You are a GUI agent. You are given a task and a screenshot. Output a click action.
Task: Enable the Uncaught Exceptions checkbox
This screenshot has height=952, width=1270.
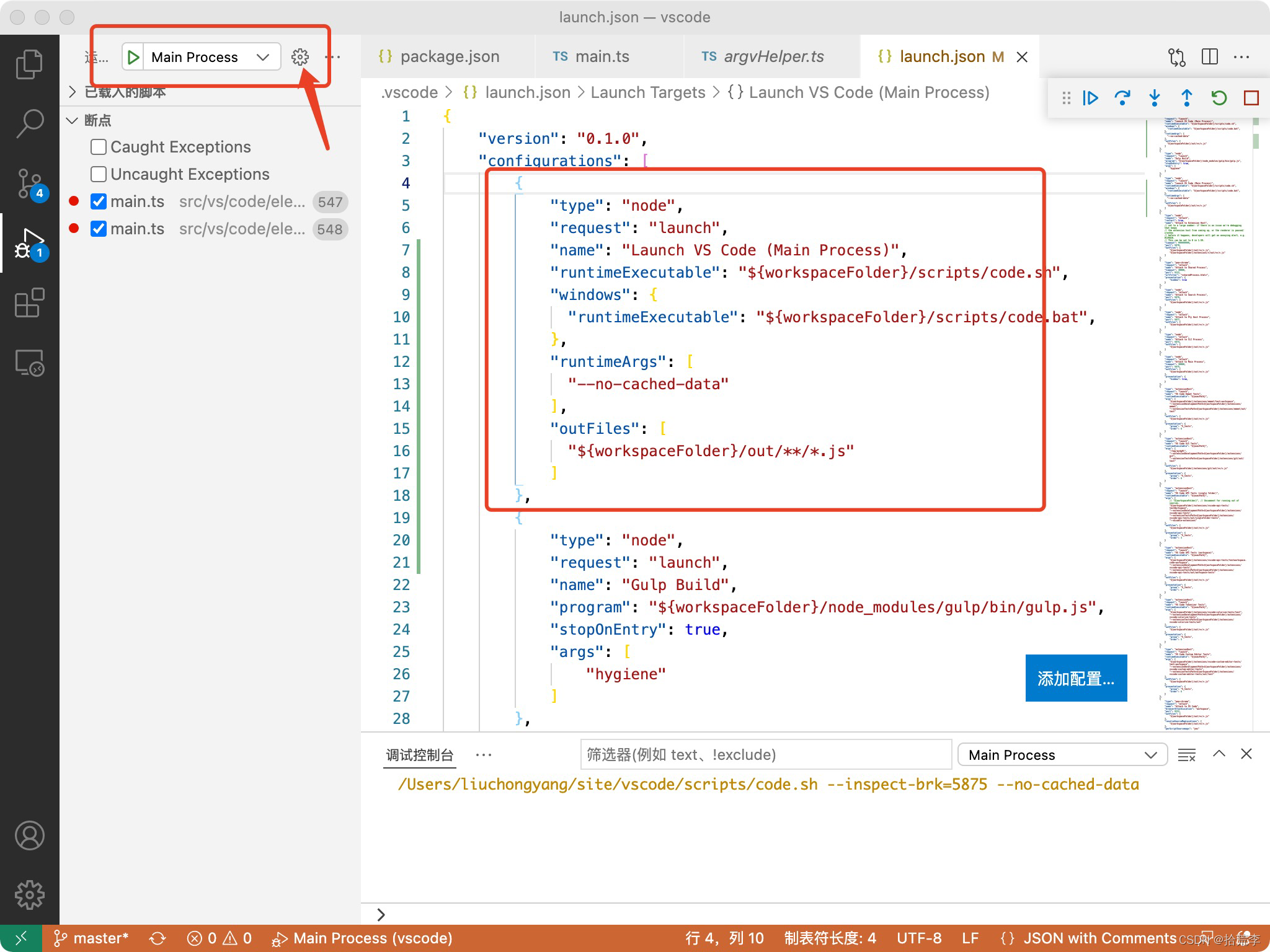click(x=99, y=174)
